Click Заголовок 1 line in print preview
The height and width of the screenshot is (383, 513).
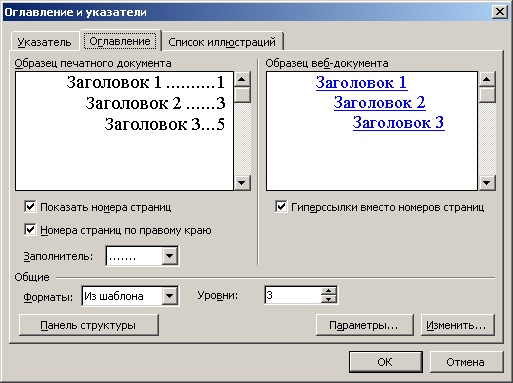point(145,82)
